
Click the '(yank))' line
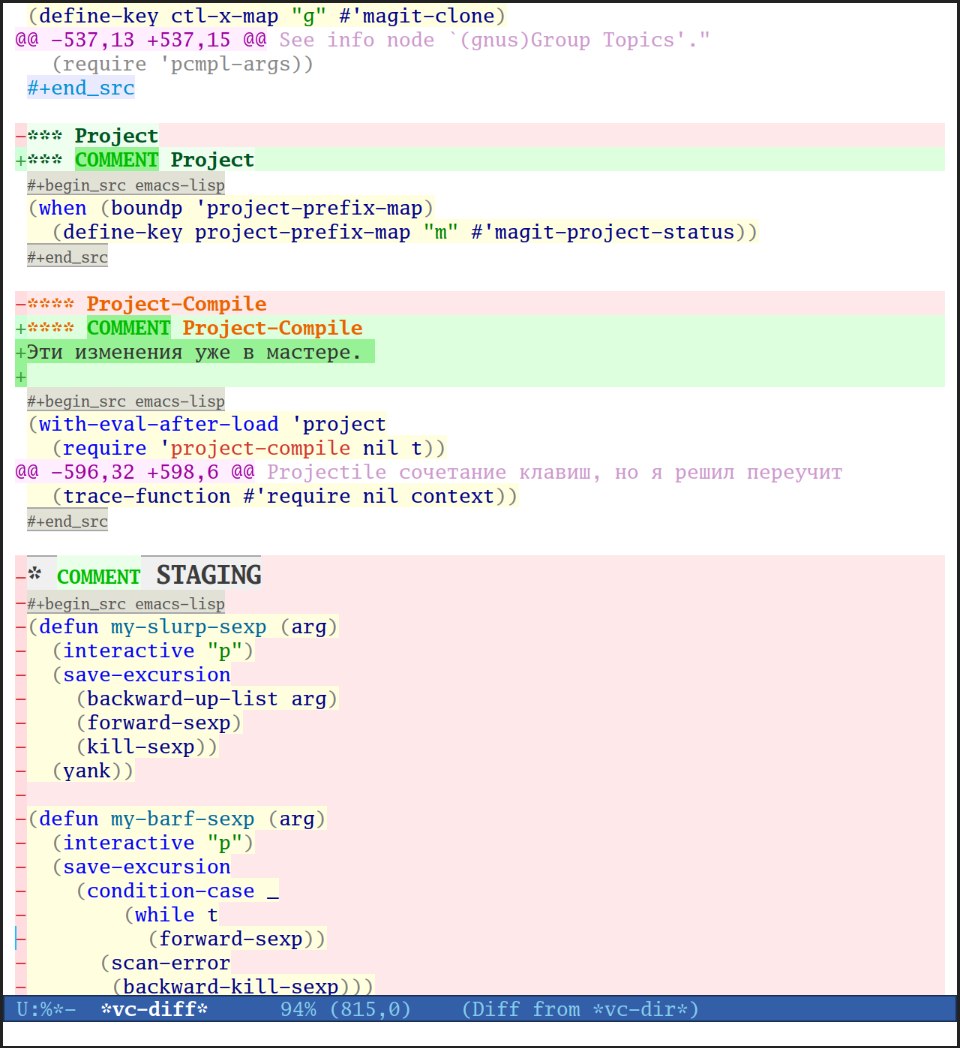[93, 771]
